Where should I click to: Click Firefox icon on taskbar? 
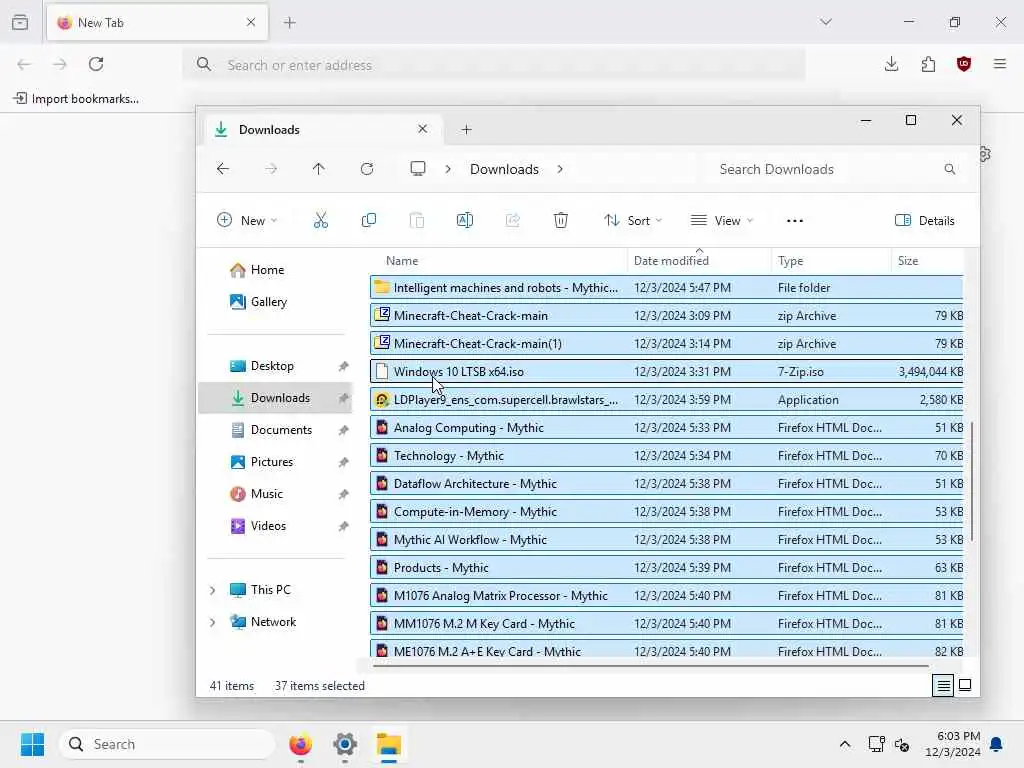pyautogui.click(x=300, y=744)
